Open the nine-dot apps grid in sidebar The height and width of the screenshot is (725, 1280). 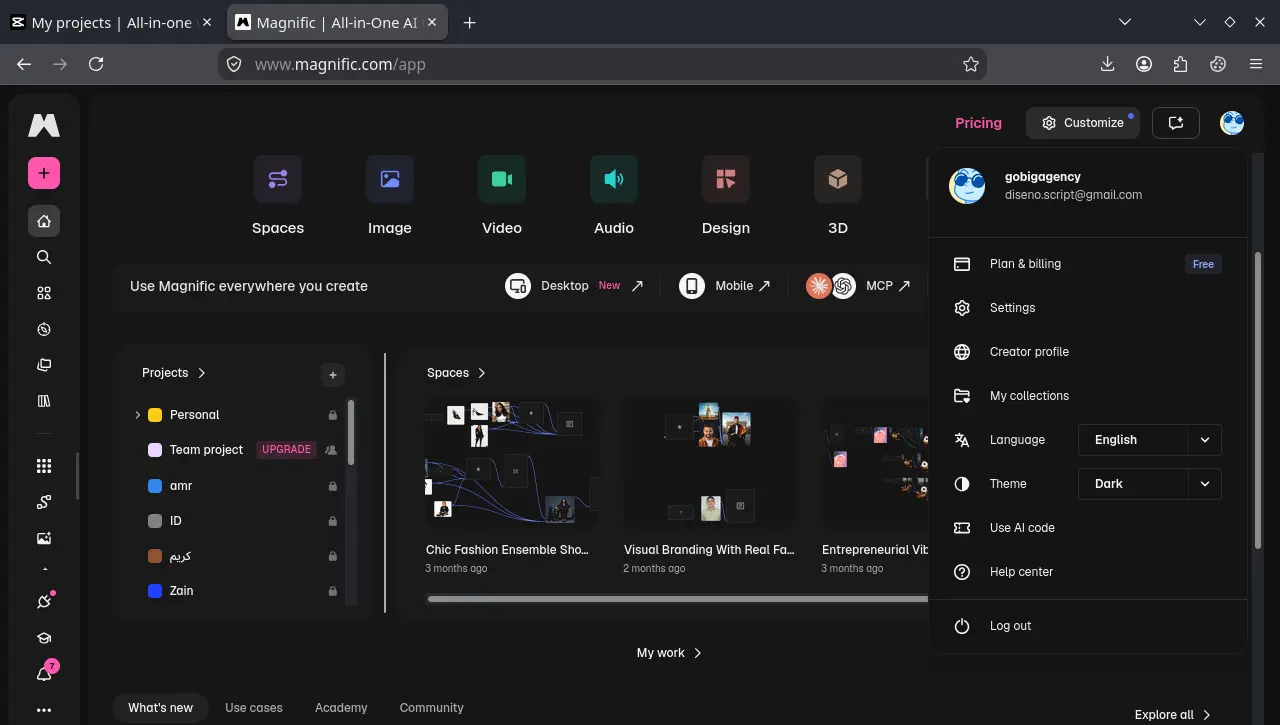coord(44,466)
